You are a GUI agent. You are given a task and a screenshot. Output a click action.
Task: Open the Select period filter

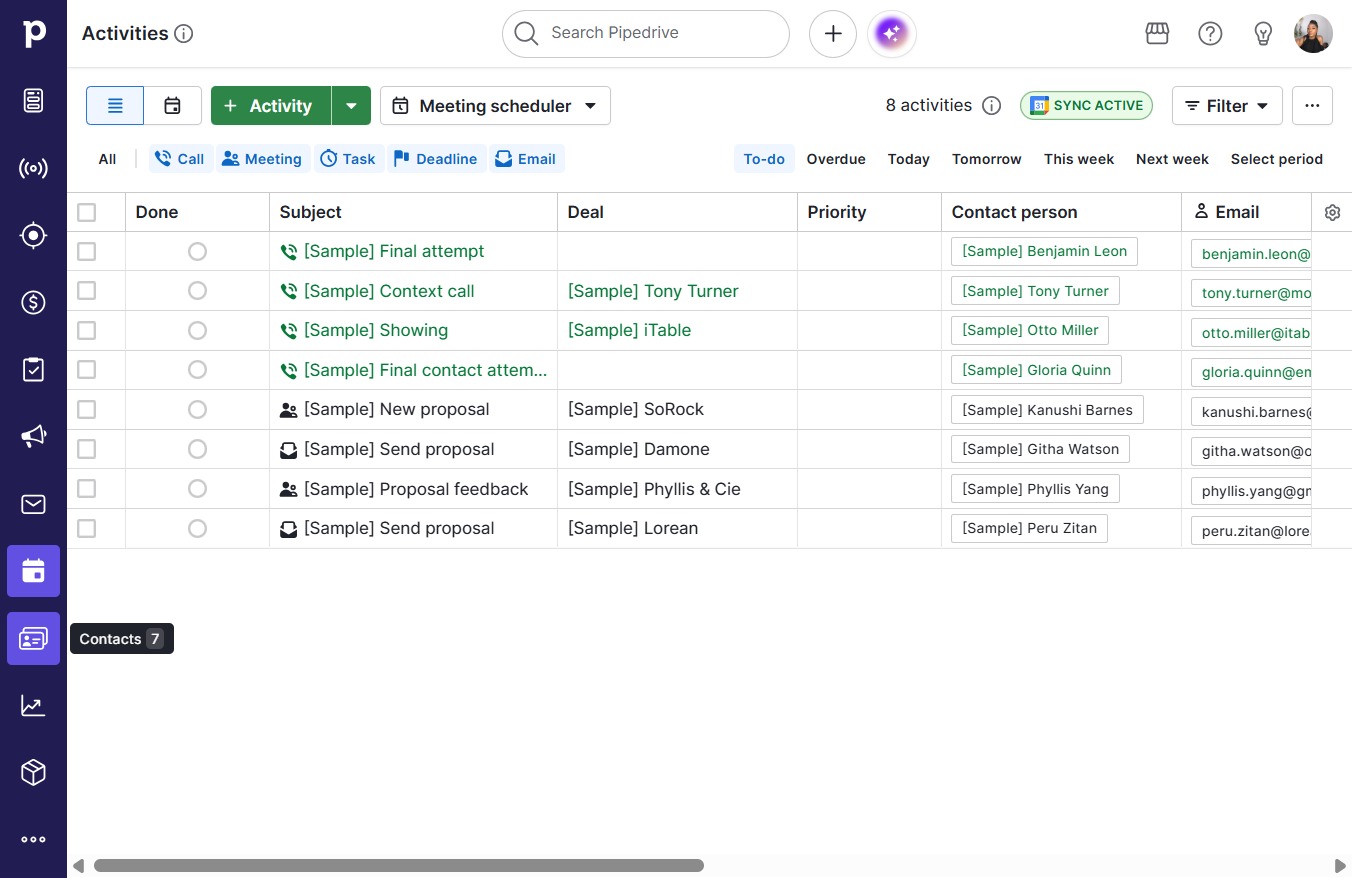[1277, 159]
